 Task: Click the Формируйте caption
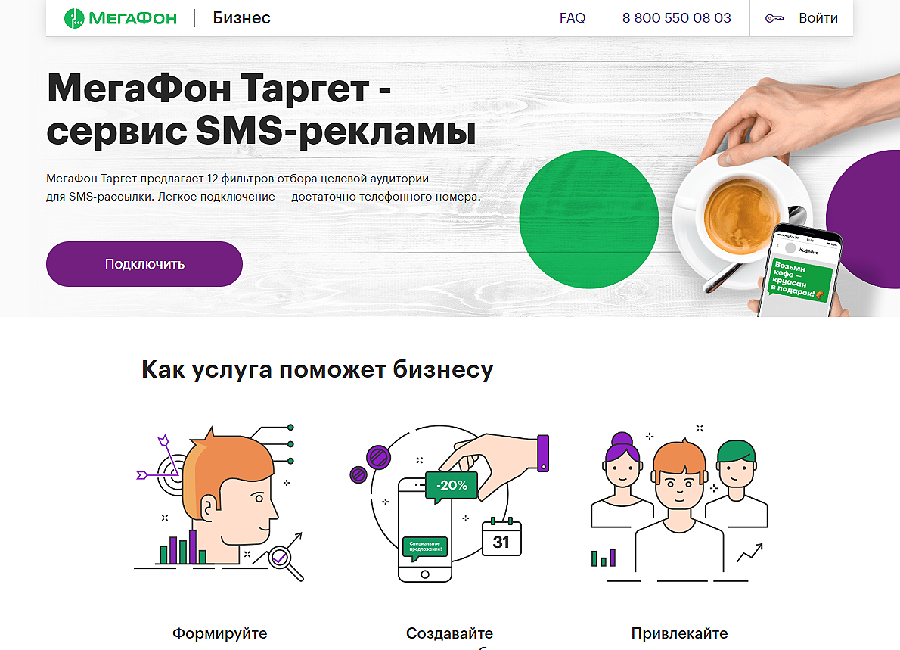[x=219, y=633]
